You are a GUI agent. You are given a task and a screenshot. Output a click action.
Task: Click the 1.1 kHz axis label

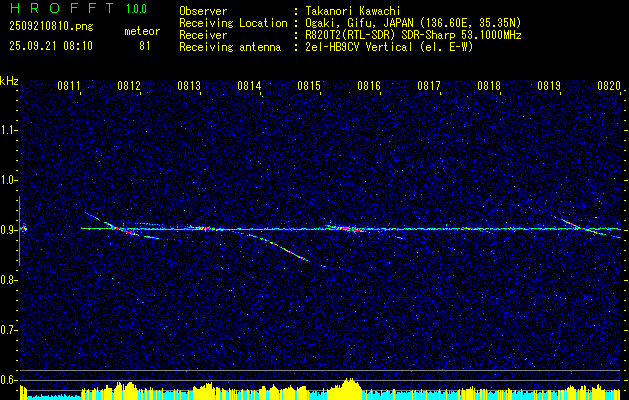8,130
